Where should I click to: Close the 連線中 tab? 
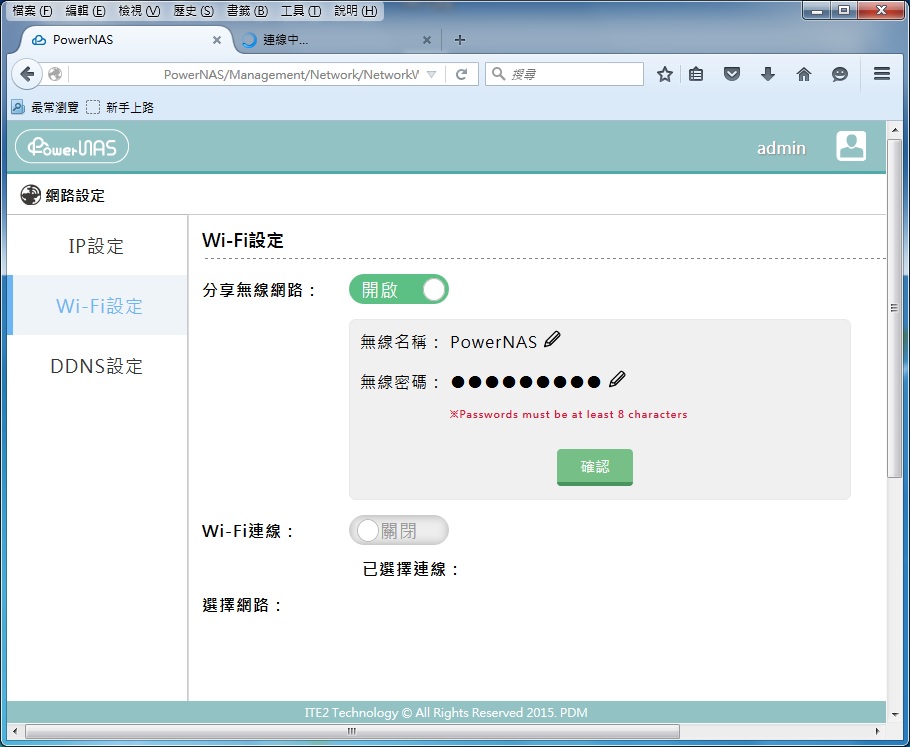pos(427,40)
